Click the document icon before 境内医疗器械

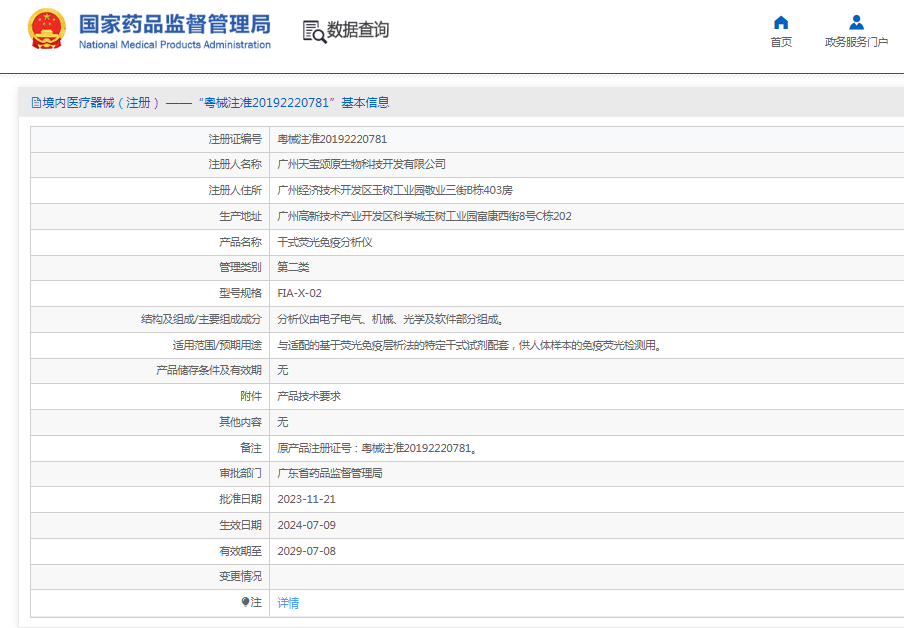coord(36,102)
